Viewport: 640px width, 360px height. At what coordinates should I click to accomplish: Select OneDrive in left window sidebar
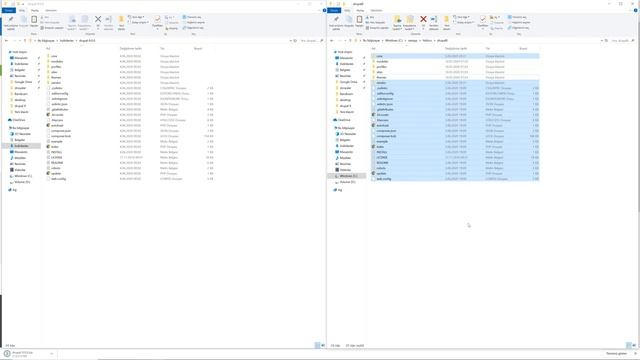click(17, 120)
